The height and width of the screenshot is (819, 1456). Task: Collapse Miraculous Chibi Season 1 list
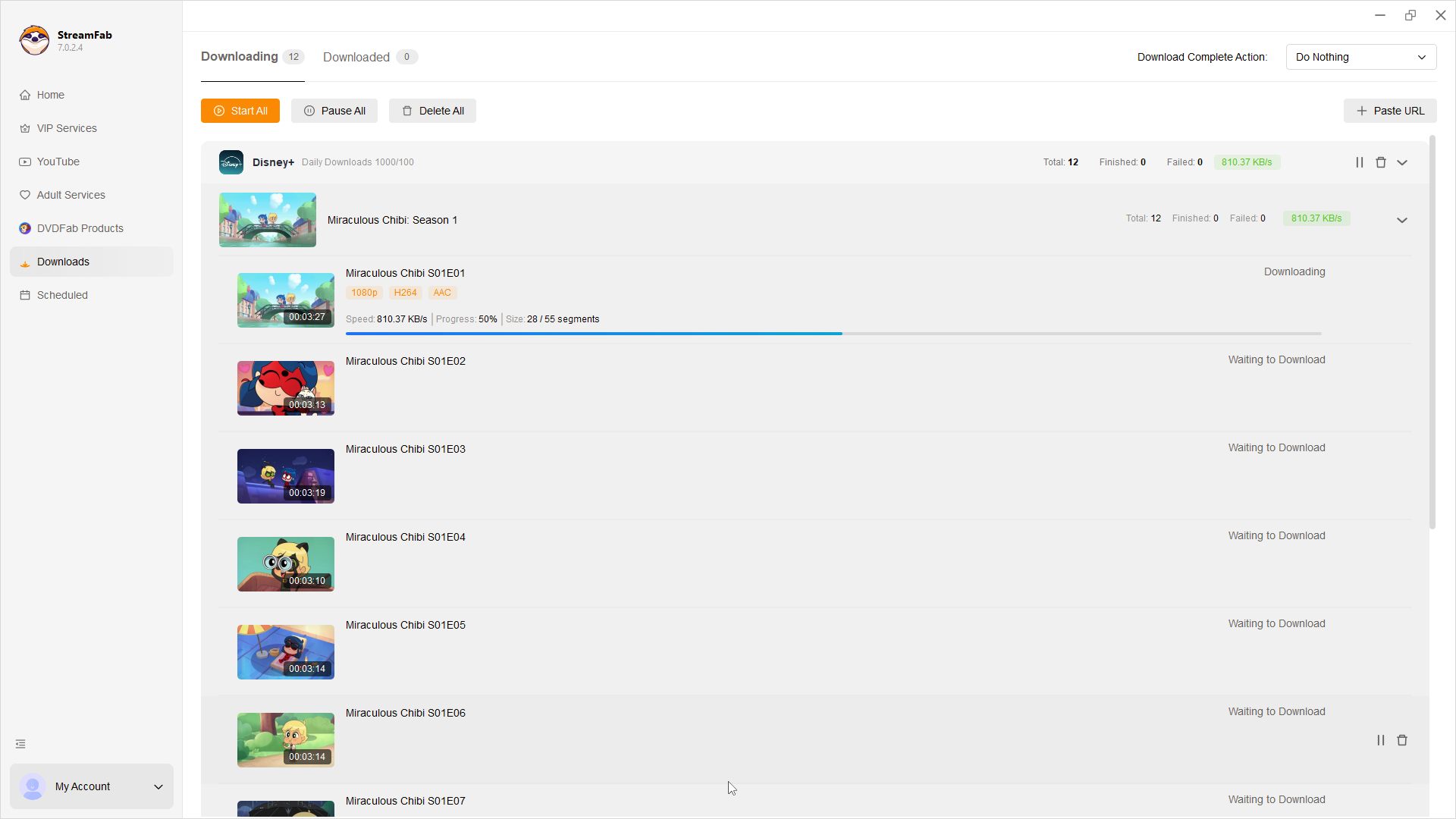tap(1402, 220)
